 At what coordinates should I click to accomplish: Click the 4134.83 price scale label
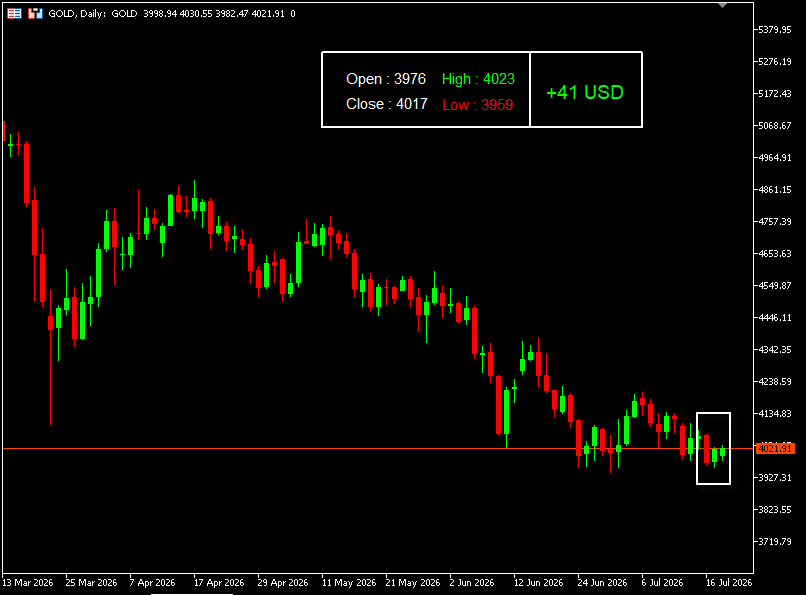click(775, 414)
